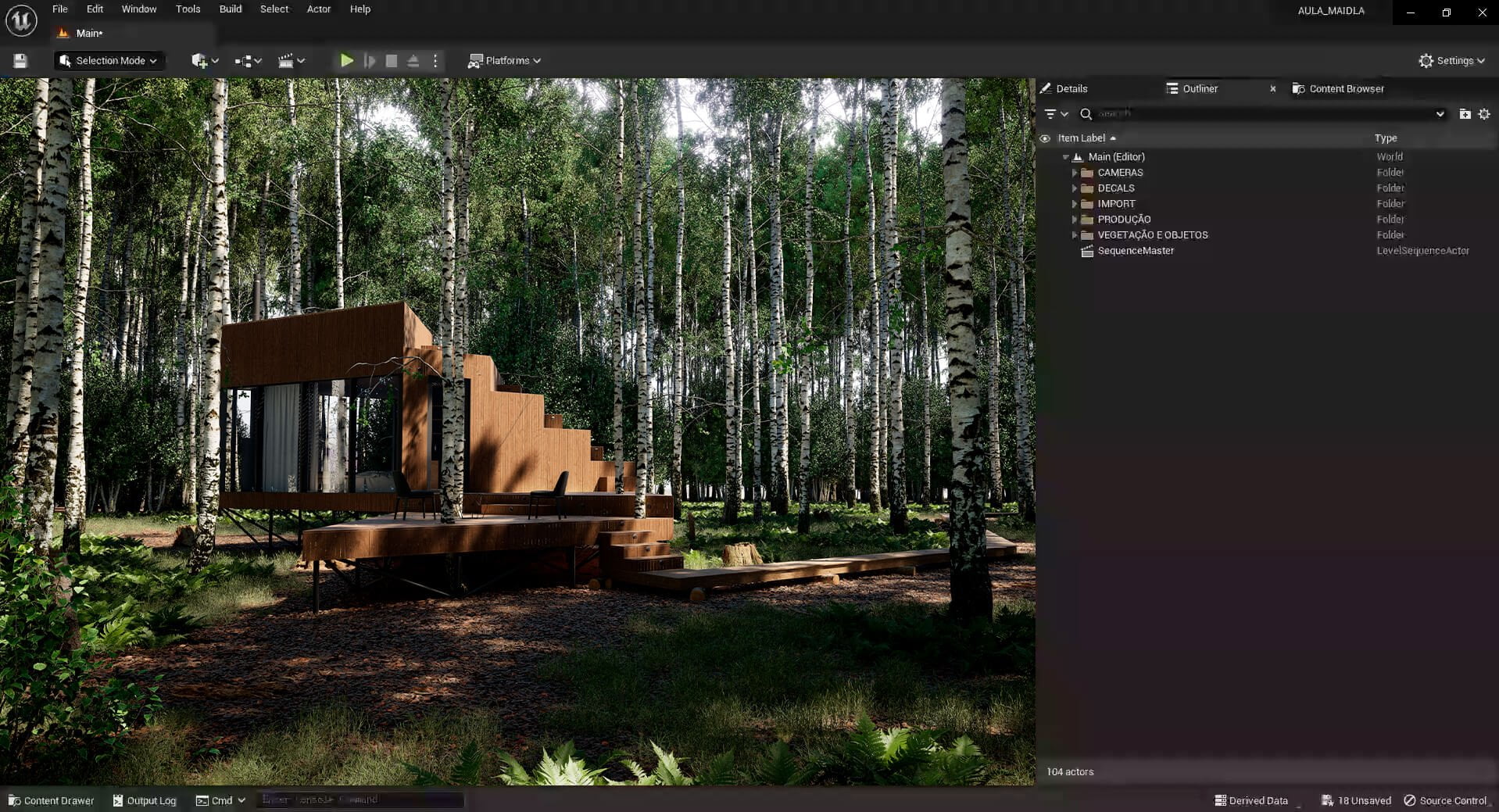Screen dimensions: 1499x812
Task: Open the Build menu
Action: [x=230, y=9]
